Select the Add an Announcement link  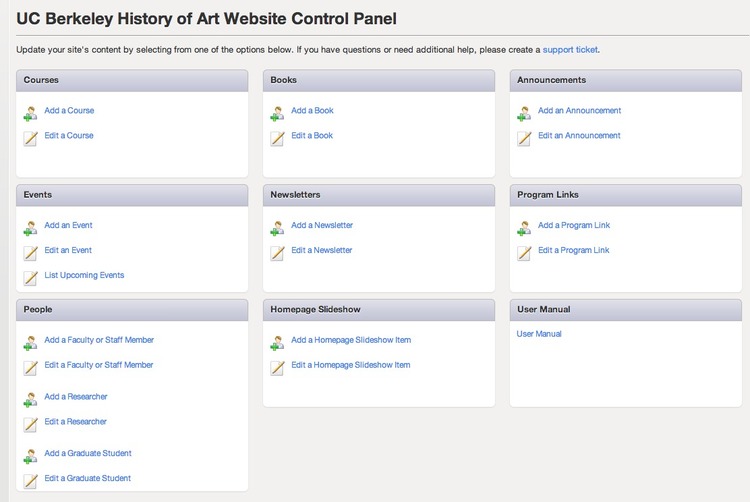(579, 110)
